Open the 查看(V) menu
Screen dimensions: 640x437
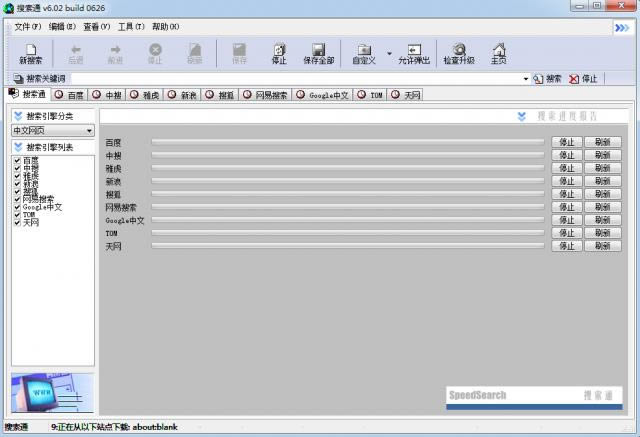(x=97, y=27)
